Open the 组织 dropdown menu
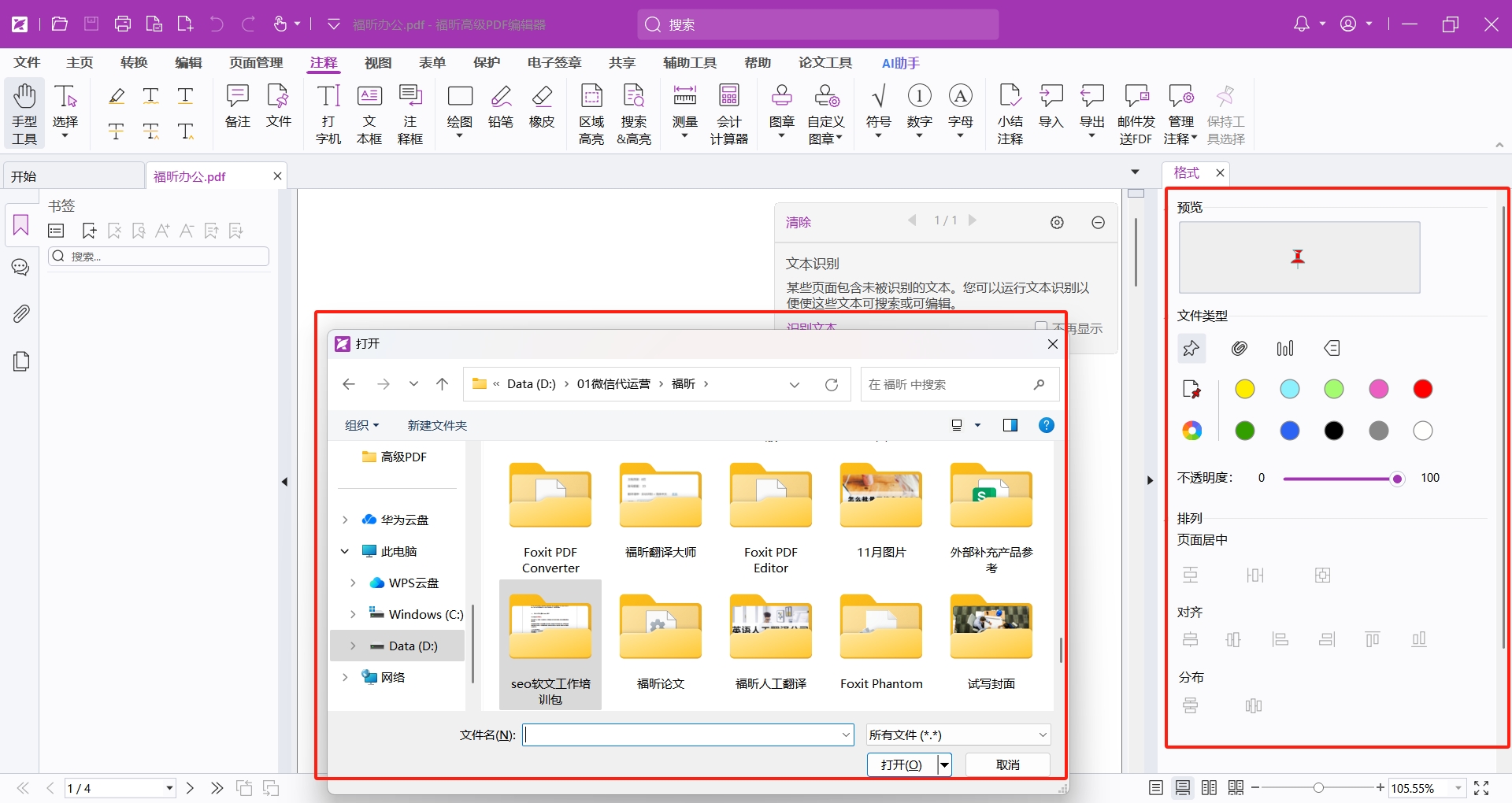 [x=361, y=426]
